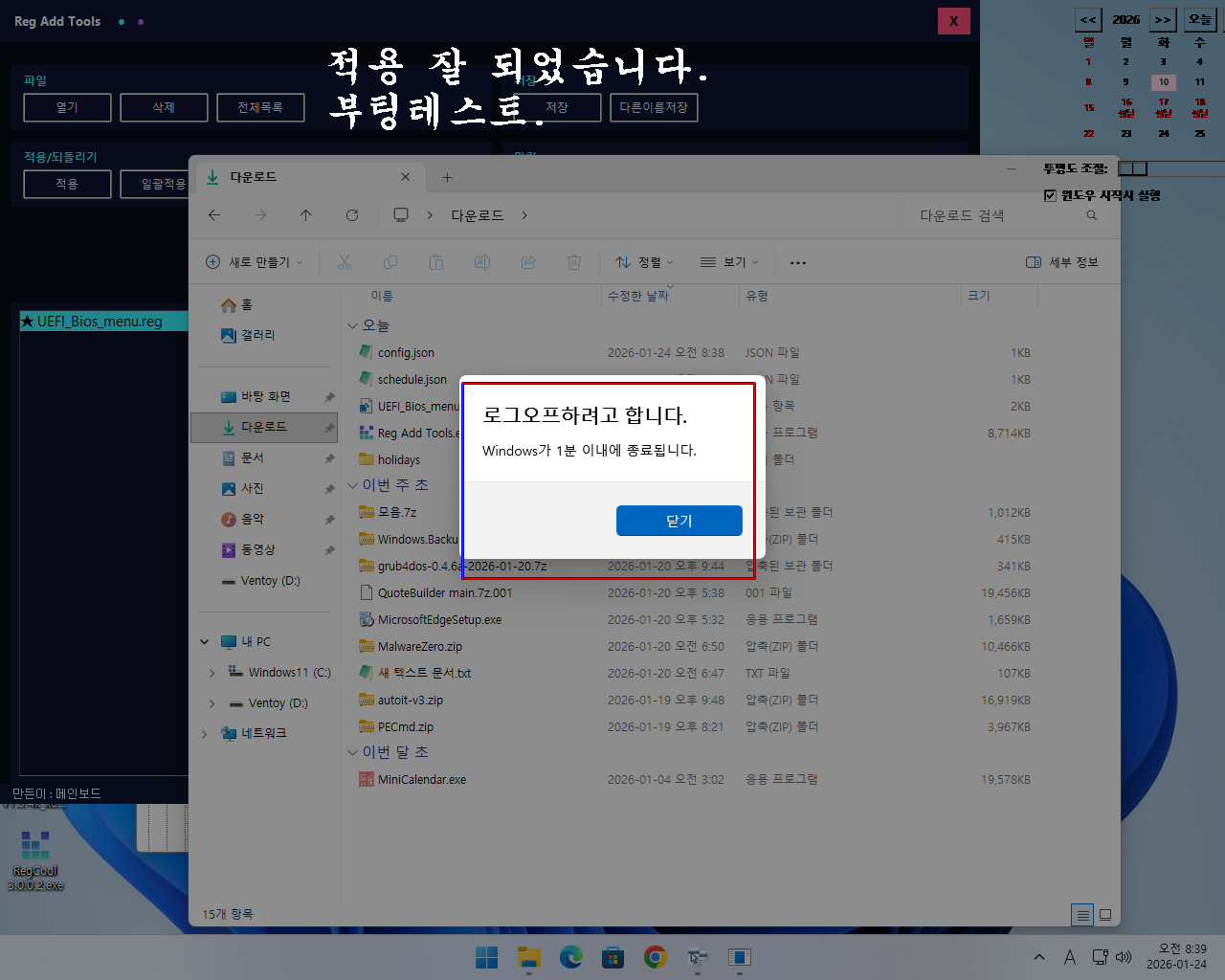Screen dimensions: 1225x980
Task: Click 다른이름저장 button in Reg Add Tools
Action: pos(654,107)
